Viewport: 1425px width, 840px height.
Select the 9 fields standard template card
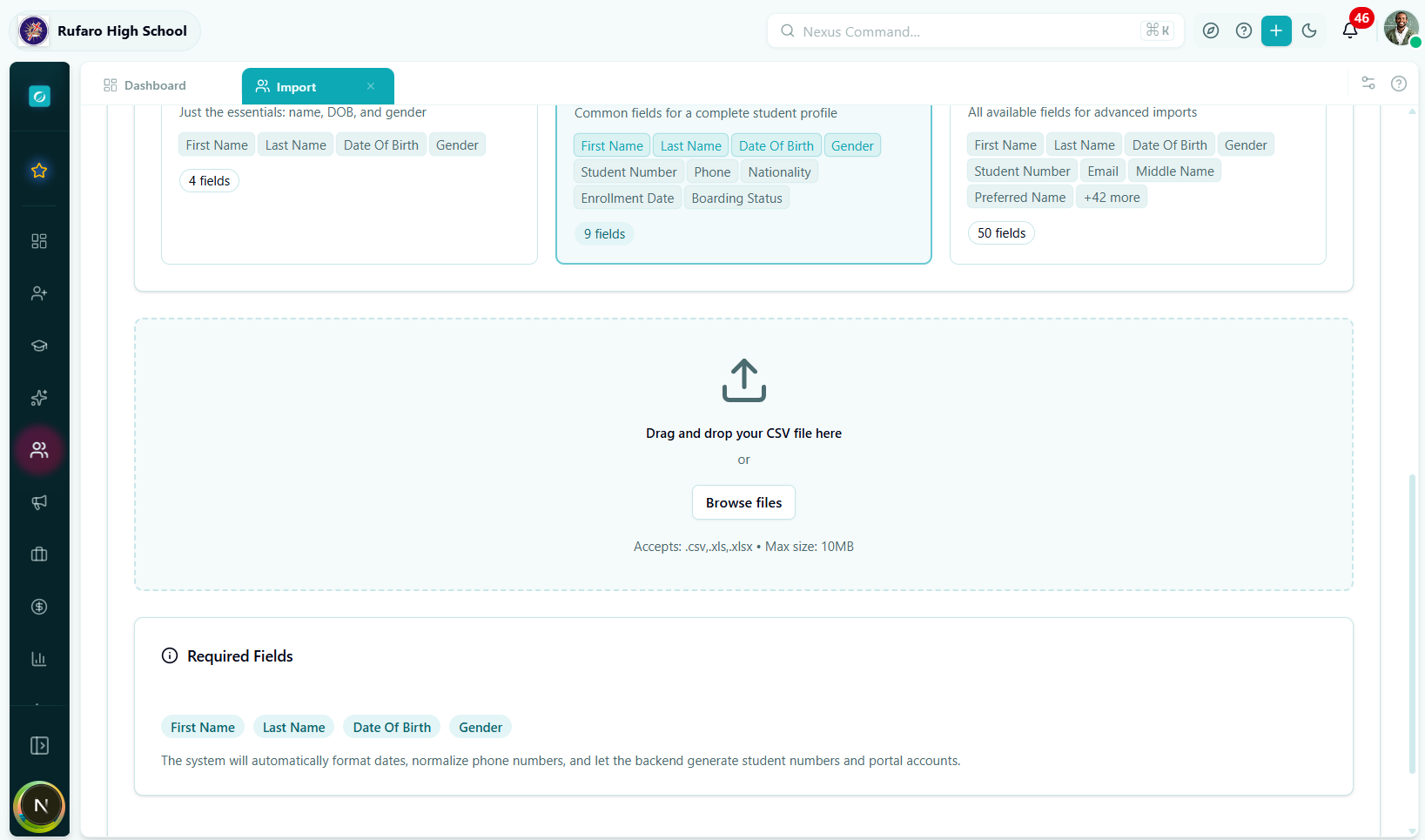coord(743,185)
